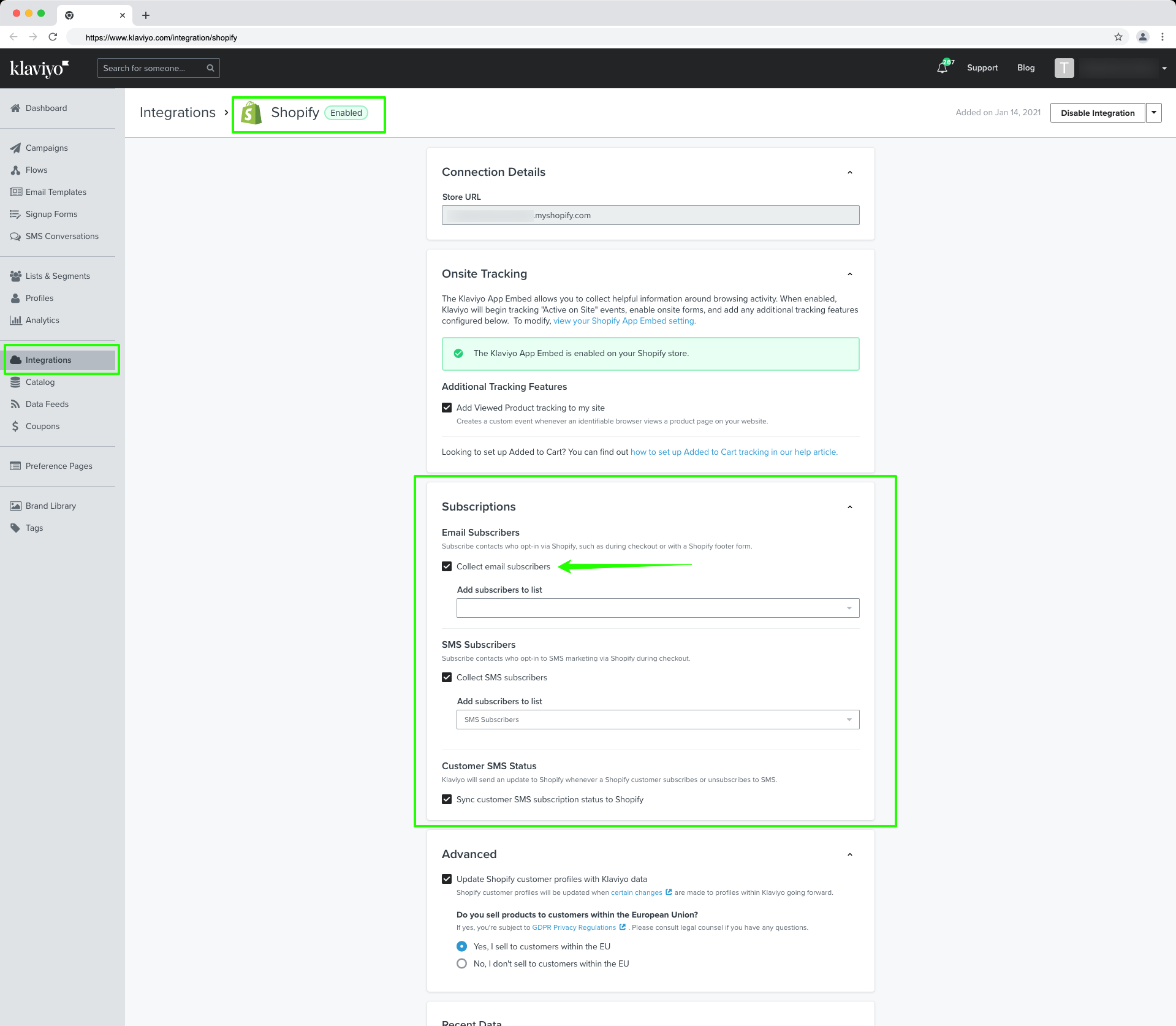Screen dimensions: 1176x1026
Task: Click the Email Templates icon
Action: coord(15,192)
